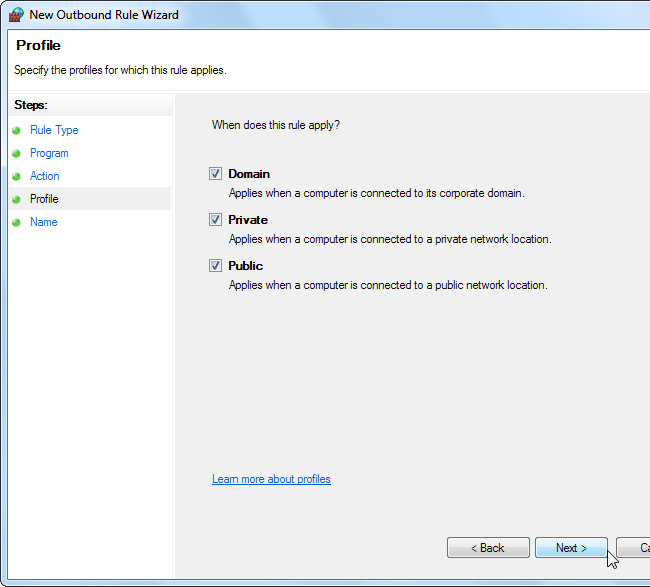Click the green bullet beside Program
This screenshot has height=587, width=650.
point(16,153)
